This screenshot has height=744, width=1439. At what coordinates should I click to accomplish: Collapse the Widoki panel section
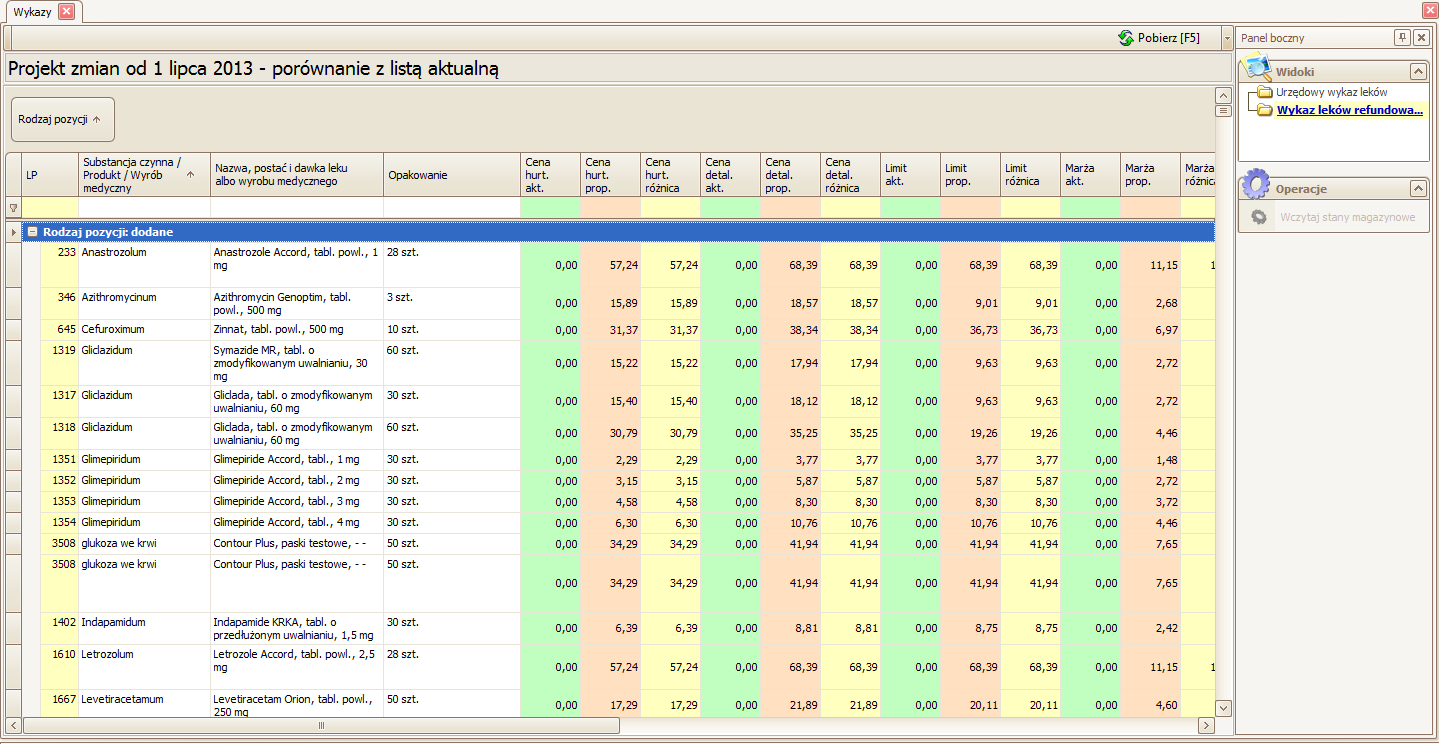pyautogui.click(x=1418, y=72)
